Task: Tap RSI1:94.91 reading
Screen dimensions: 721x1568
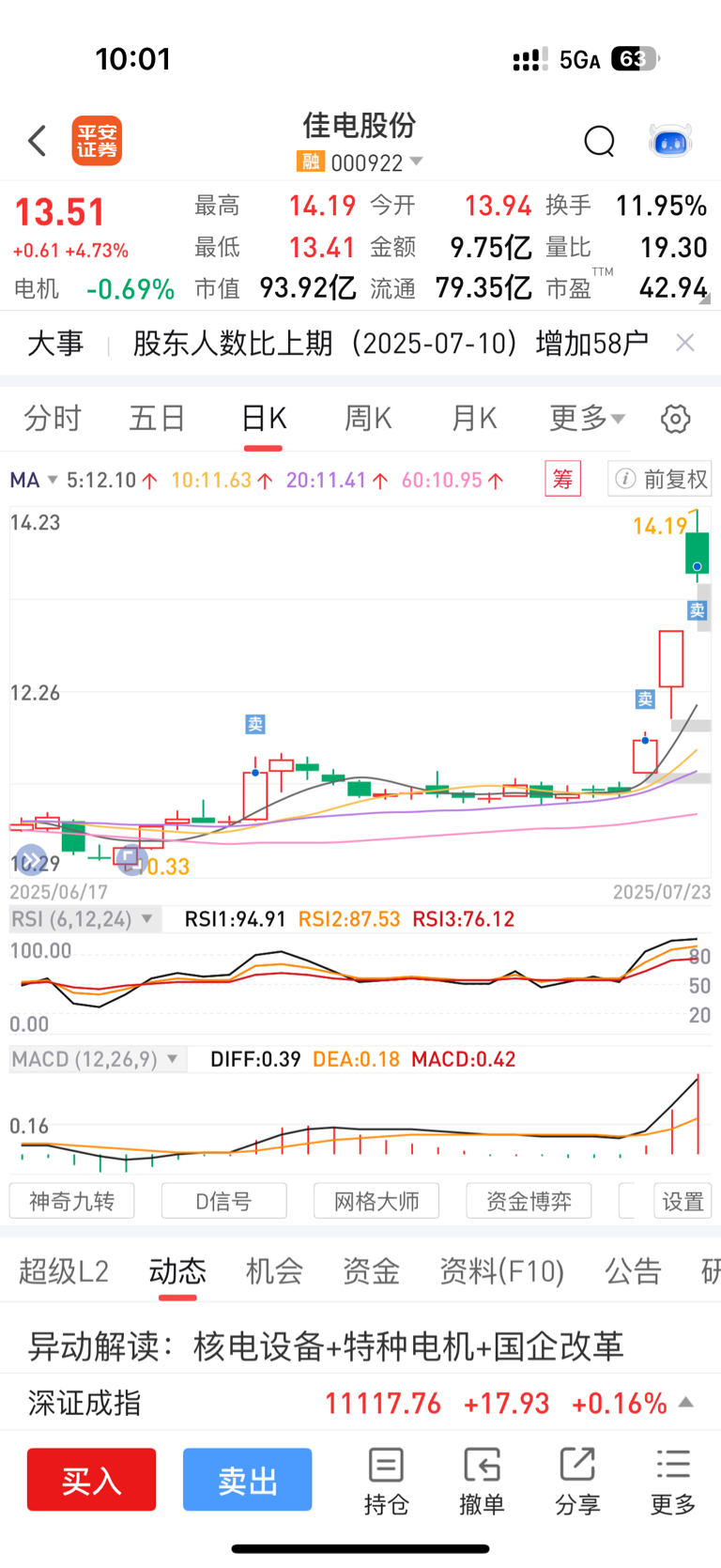Action: coord(235,919)
